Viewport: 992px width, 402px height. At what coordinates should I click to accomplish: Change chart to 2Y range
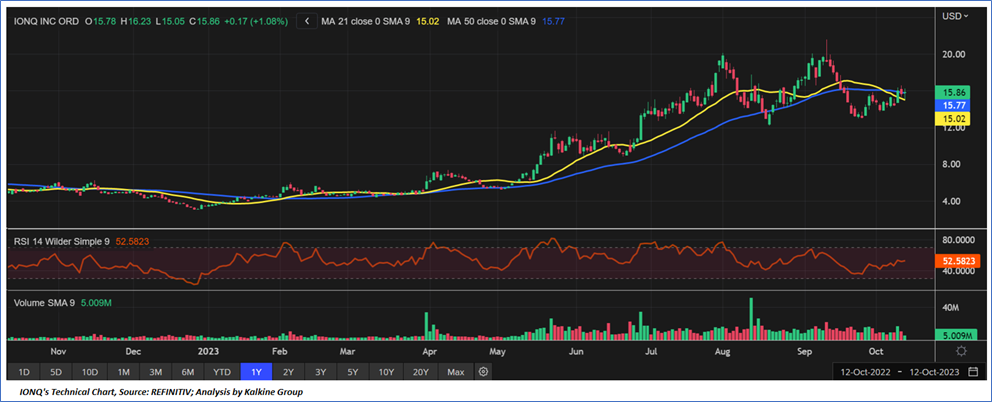point(288,372)
